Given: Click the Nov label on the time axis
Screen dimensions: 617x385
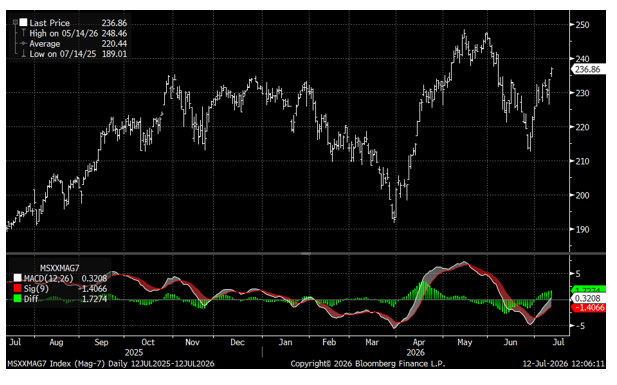Looking at the screenshot, I should click(192, 342).
